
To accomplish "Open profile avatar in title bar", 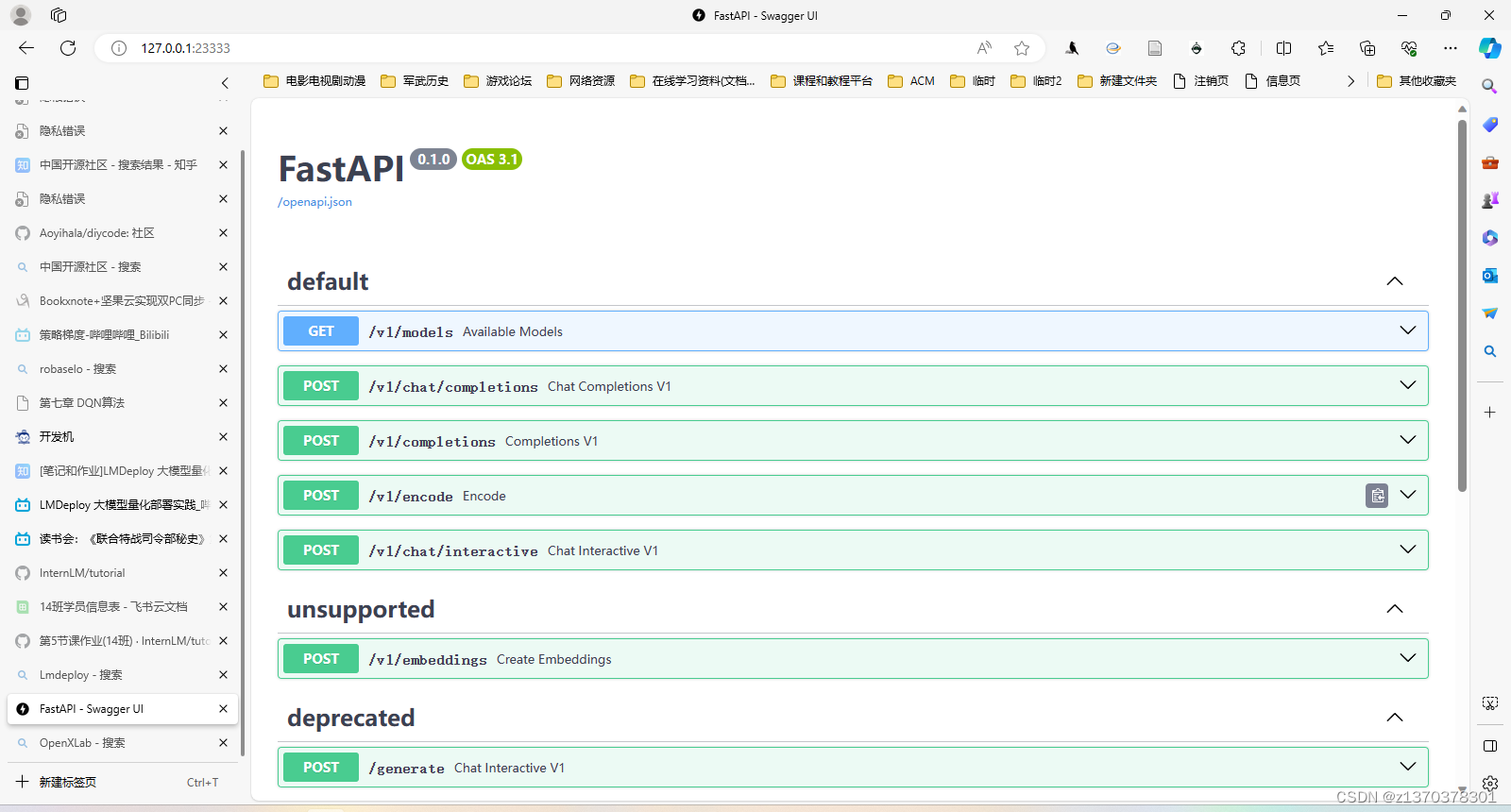I will coord(21,15).
